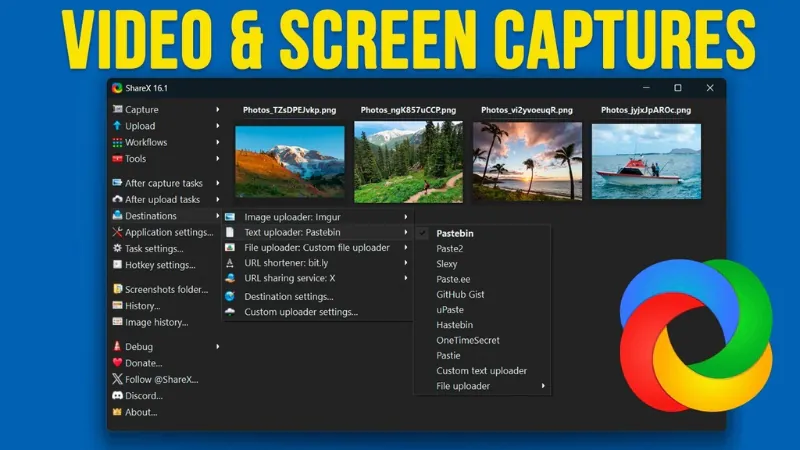
Task: Click the Image uploader icon in submenu
Action: coord(230,217)
